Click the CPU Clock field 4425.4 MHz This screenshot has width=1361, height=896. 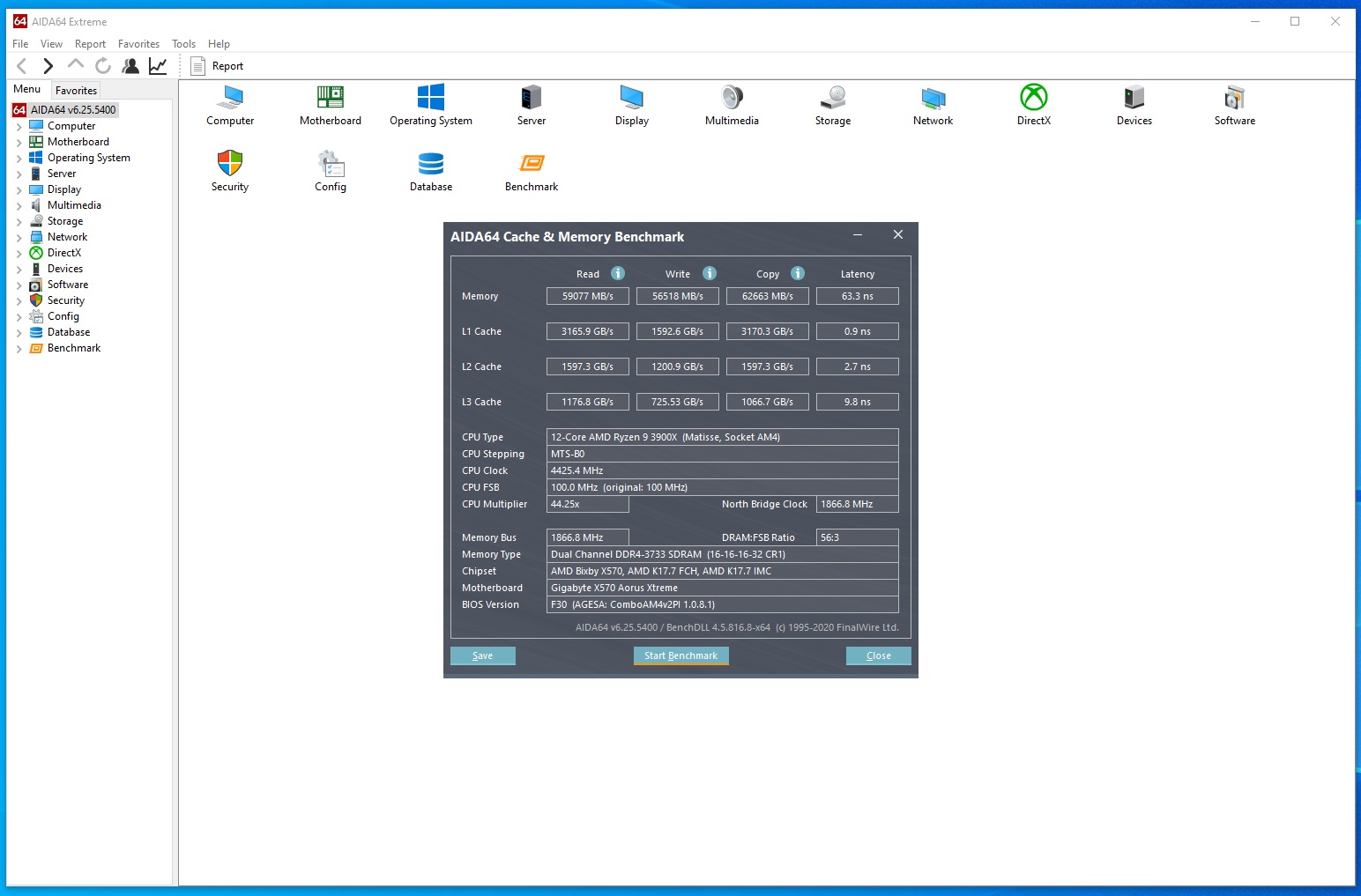[723, 470]
